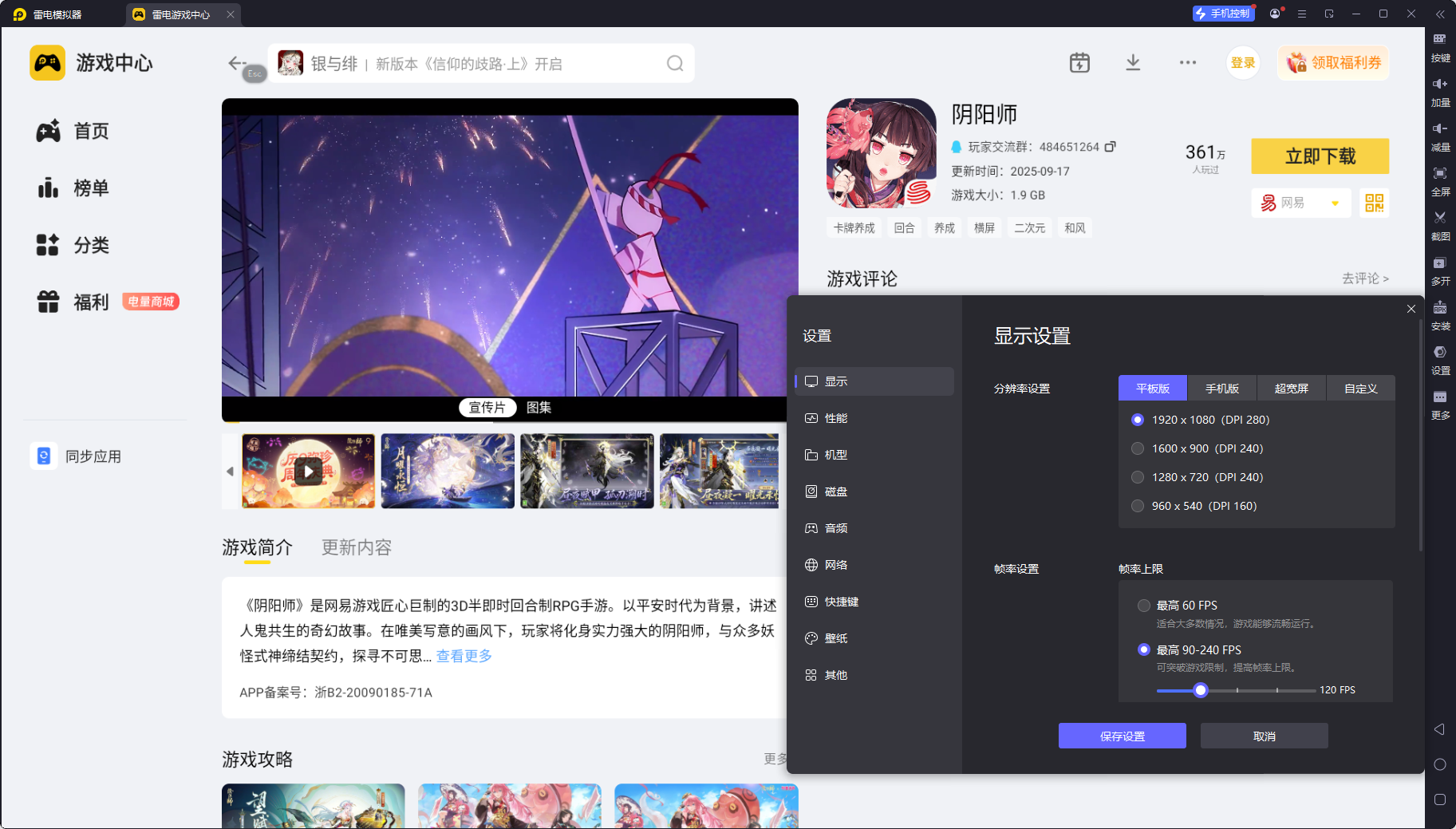Choose 最高 60 FPS frame rate option
The image size is (1456, 829).
click(1144, 606)
